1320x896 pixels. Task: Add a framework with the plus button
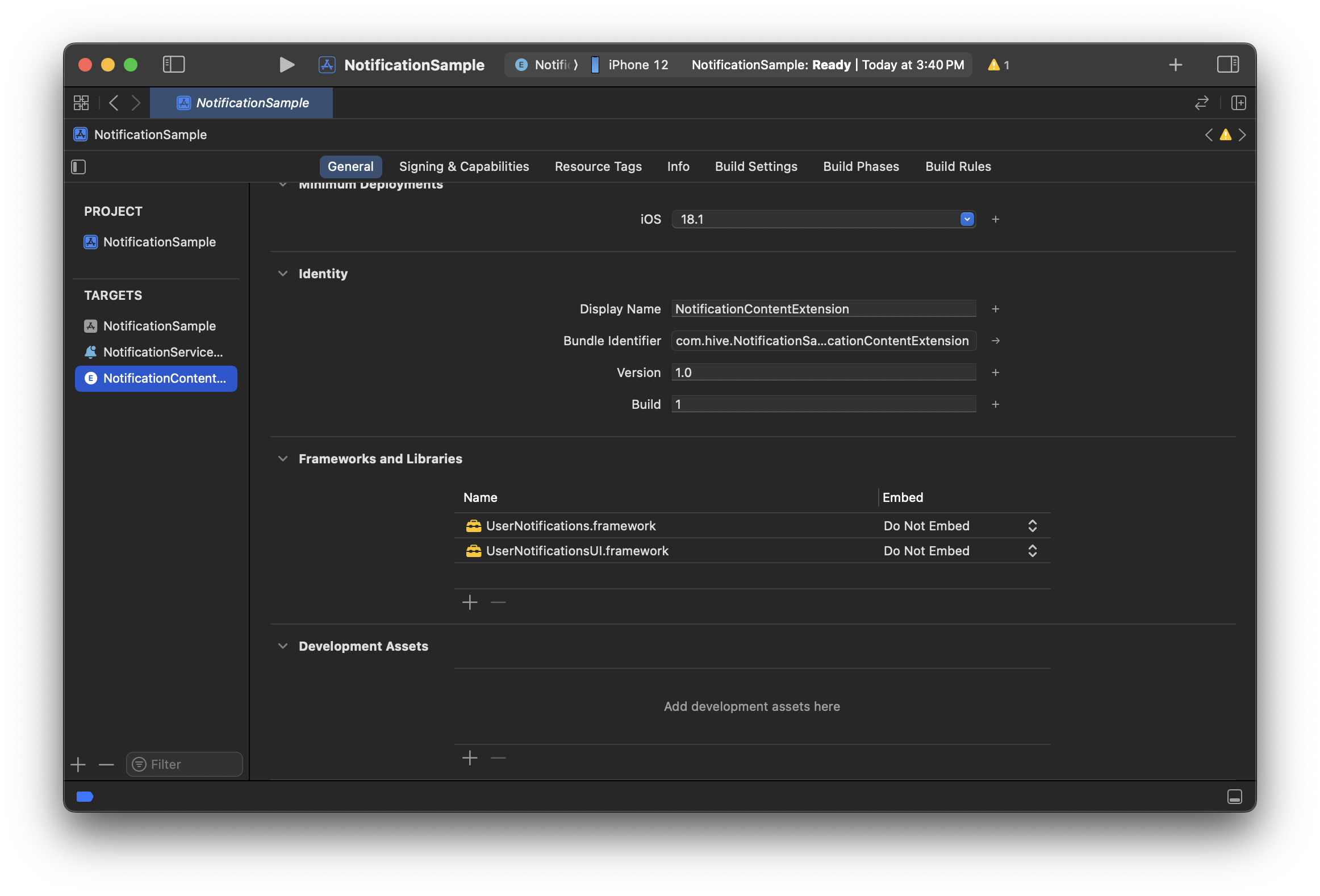click(470, 602)
